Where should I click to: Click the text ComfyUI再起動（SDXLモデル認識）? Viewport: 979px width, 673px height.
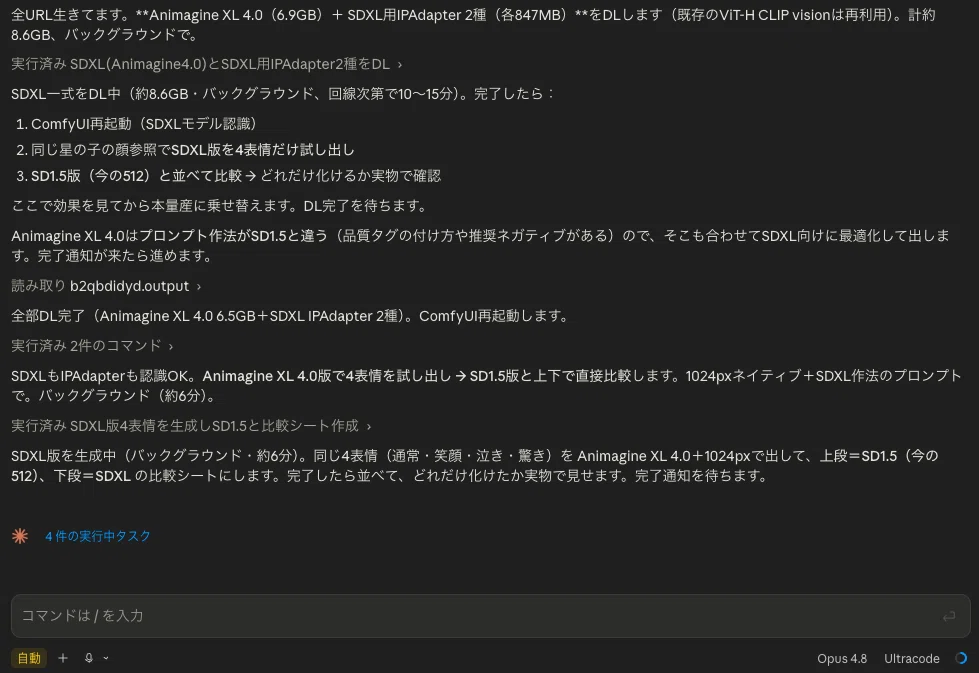[144, 124]
